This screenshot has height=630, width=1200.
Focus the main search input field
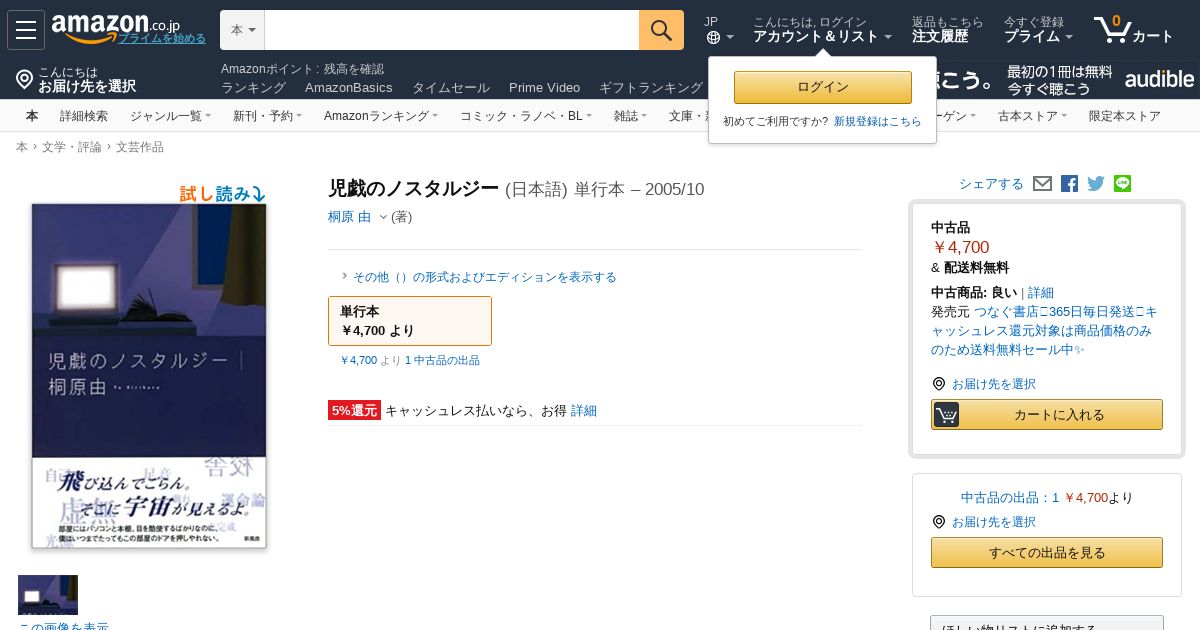pos(452,30)
